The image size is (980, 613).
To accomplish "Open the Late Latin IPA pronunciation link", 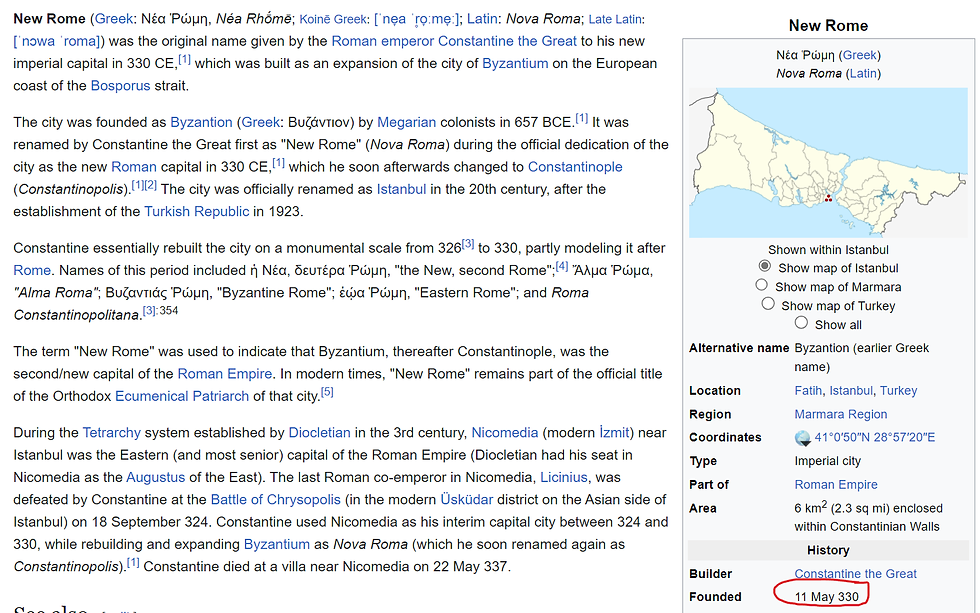I will [x=57, y=41].
